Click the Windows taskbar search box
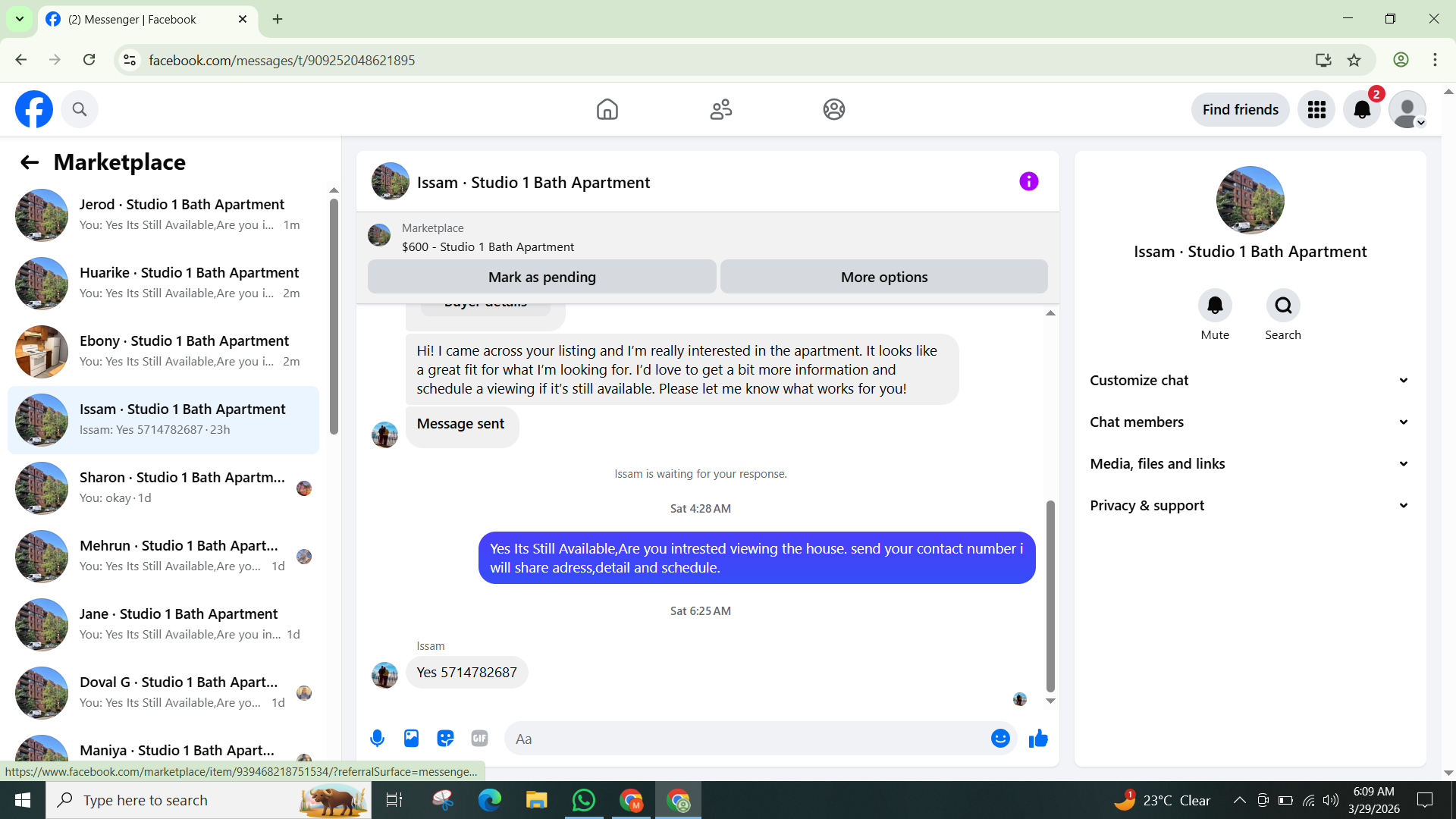This screenshot has width=1456, height=819. [209, 800]
